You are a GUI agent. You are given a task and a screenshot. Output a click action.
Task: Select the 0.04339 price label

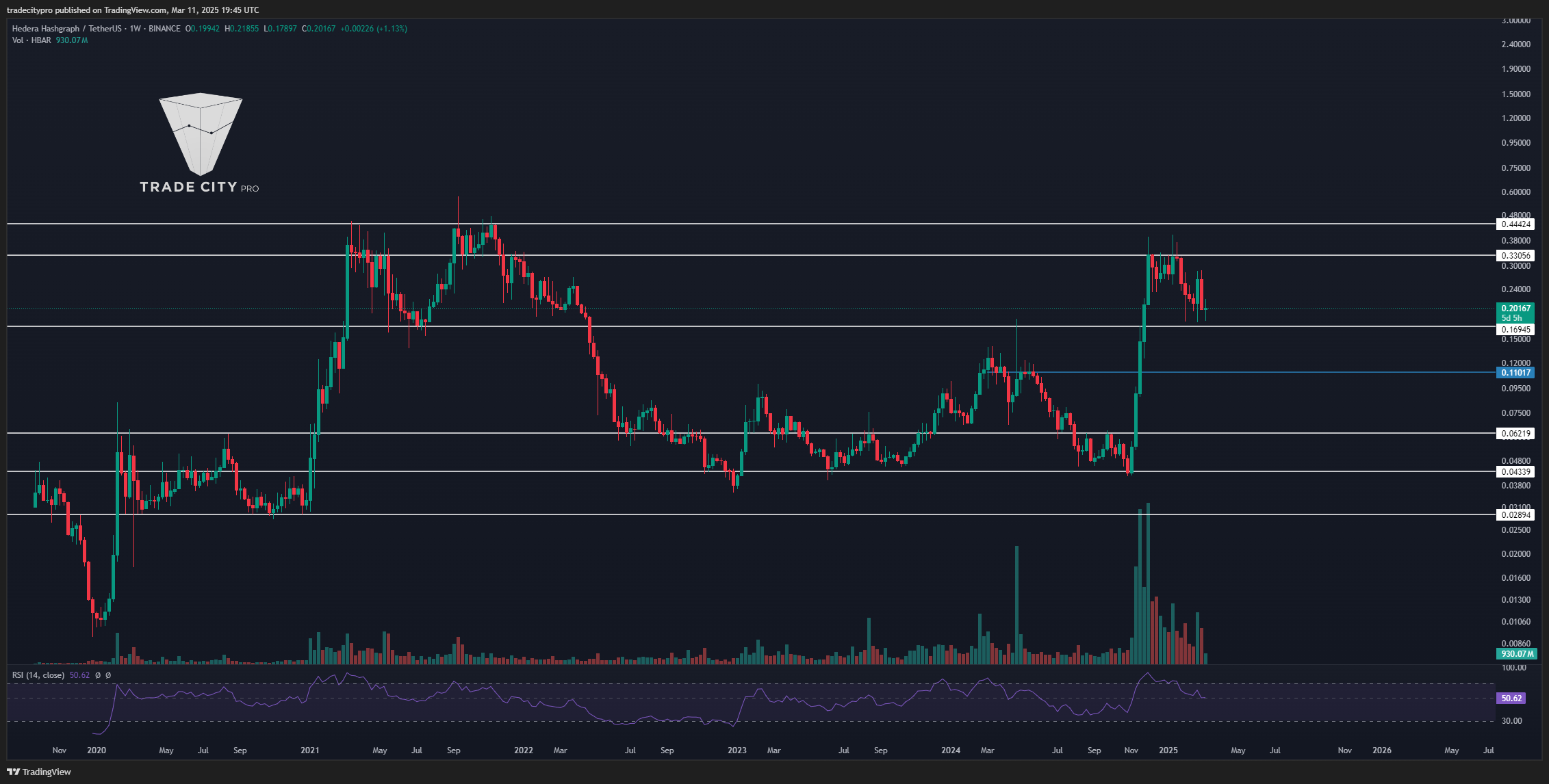tap(1515, 472)
